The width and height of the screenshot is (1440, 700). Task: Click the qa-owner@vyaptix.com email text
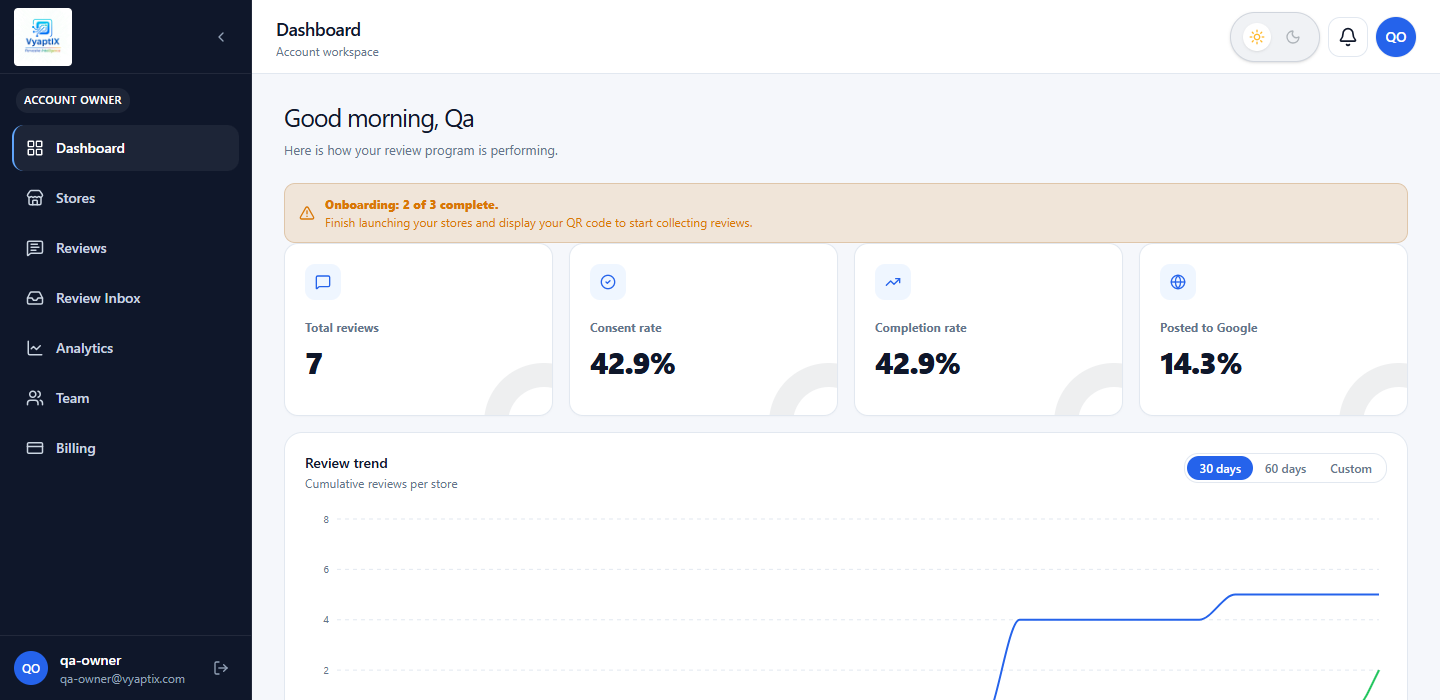coord(122,678)
